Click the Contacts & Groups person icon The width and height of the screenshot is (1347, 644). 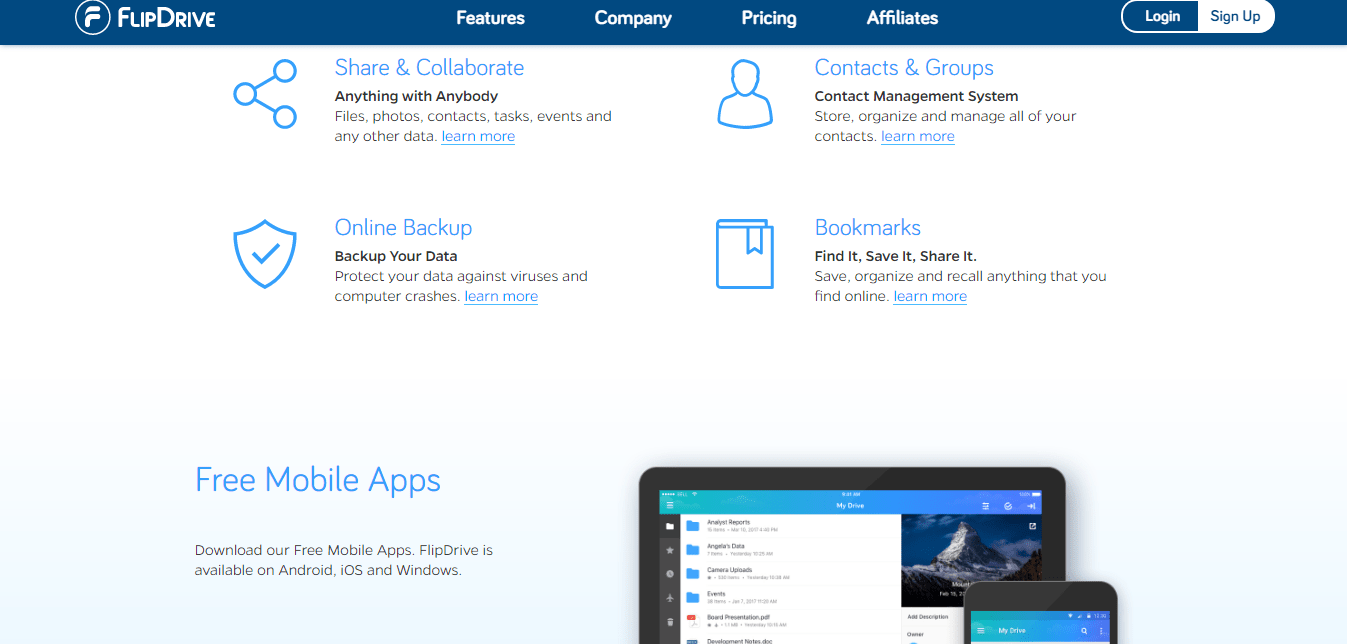[x=746, y=93]
